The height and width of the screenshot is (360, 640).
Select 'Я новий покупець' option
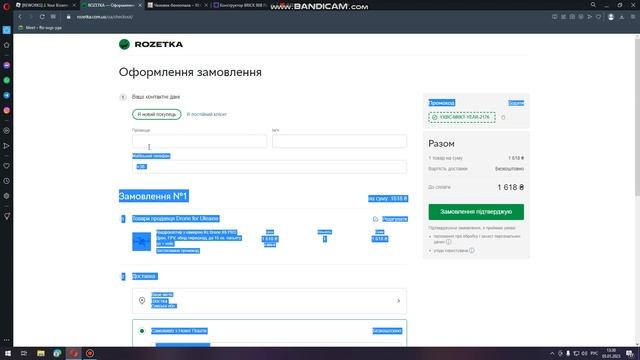(x=157, y=114)
